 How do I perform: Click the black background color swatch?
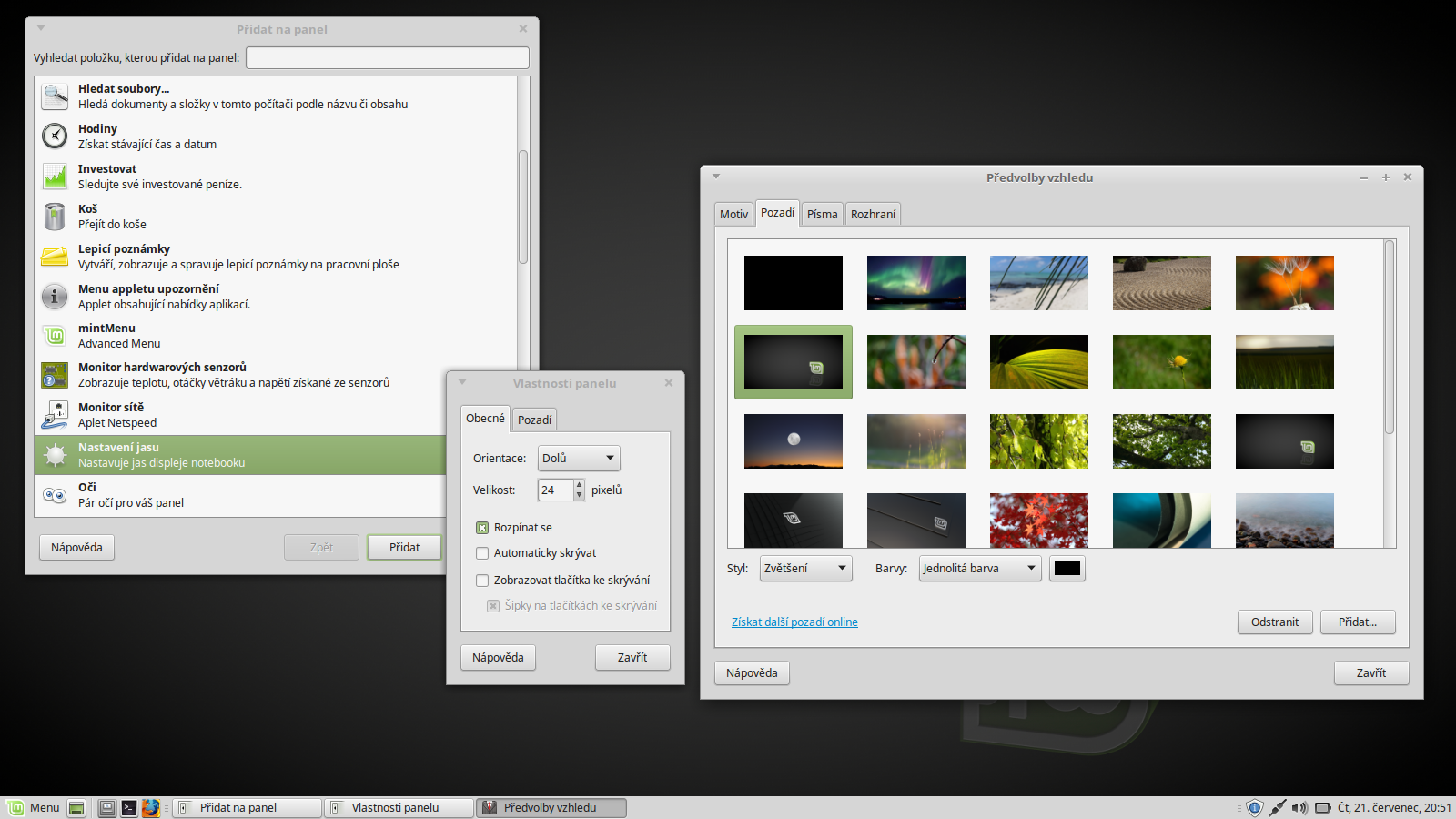[x=1066, y=568]
